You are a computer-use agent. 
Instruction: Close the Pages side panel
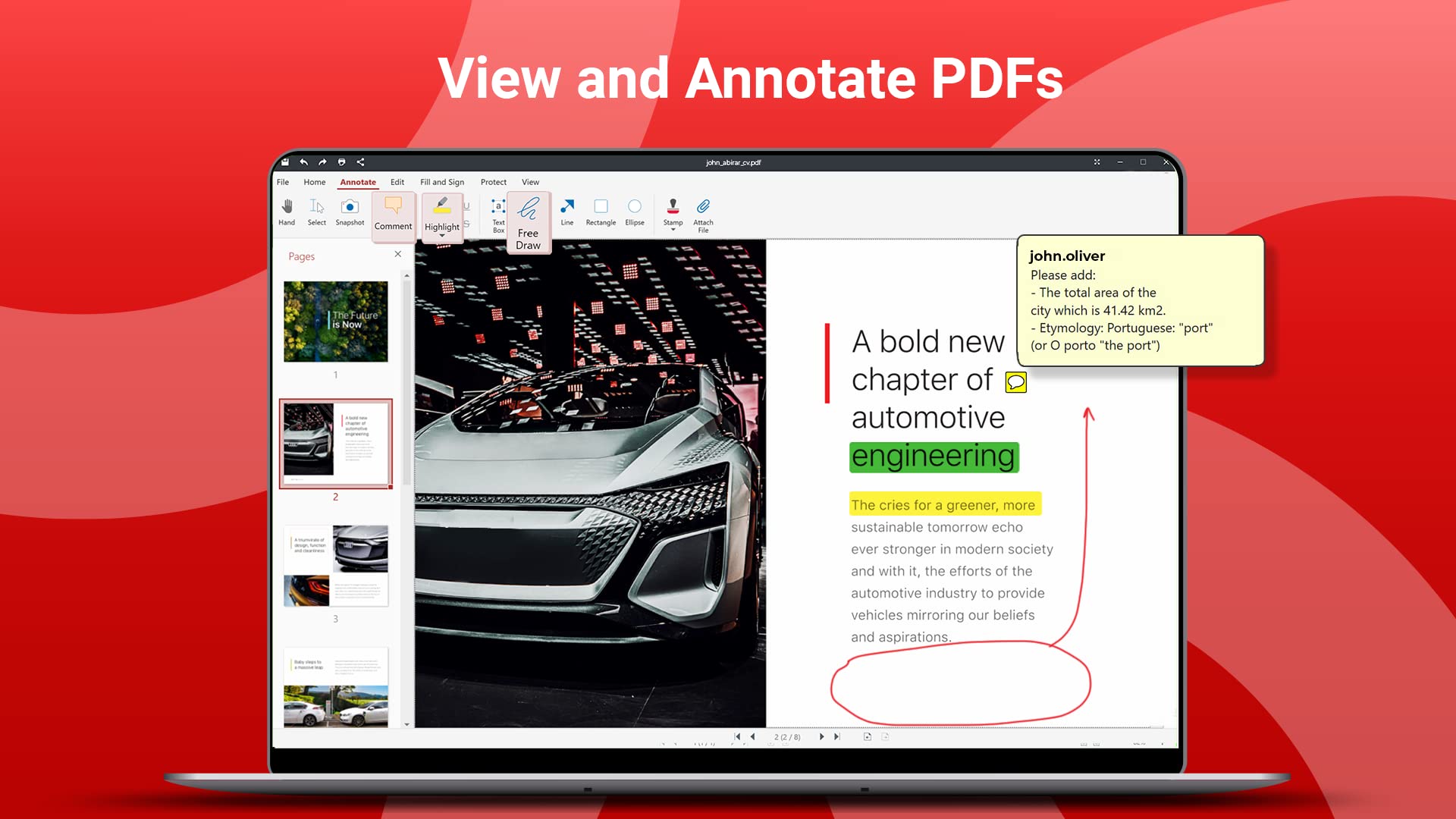(398, 254)
